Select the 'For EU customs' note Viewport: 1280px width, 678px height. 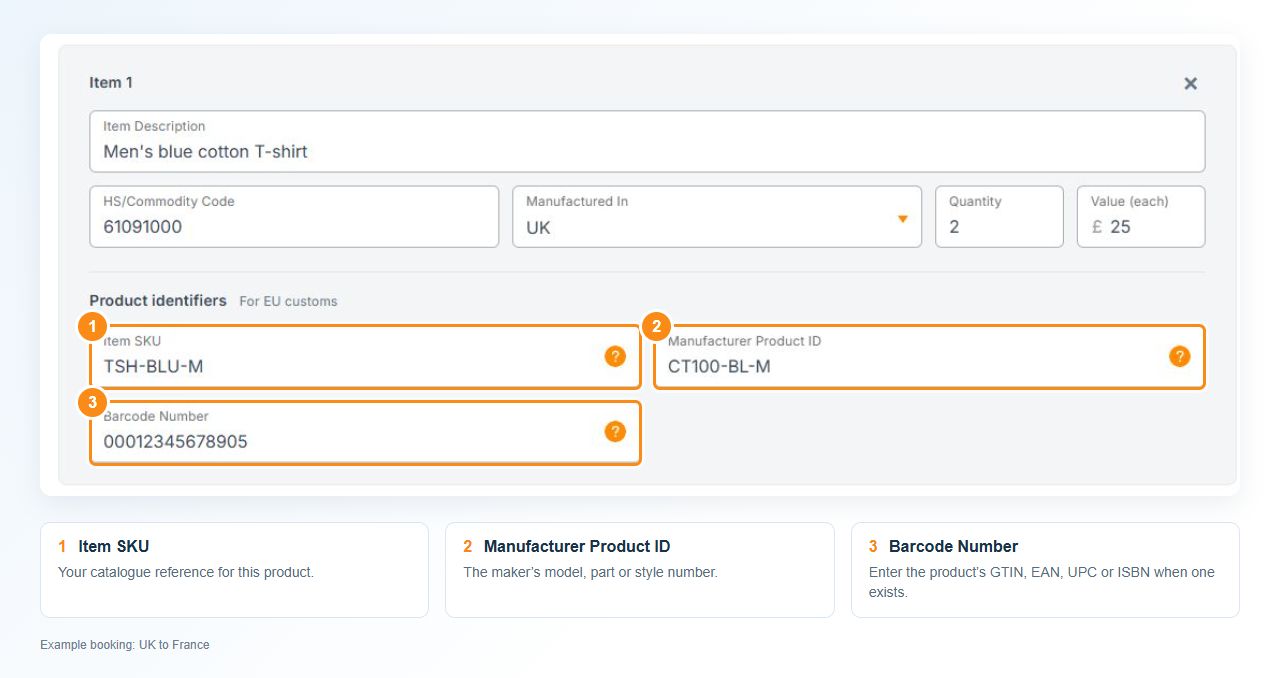pos(288,302)
